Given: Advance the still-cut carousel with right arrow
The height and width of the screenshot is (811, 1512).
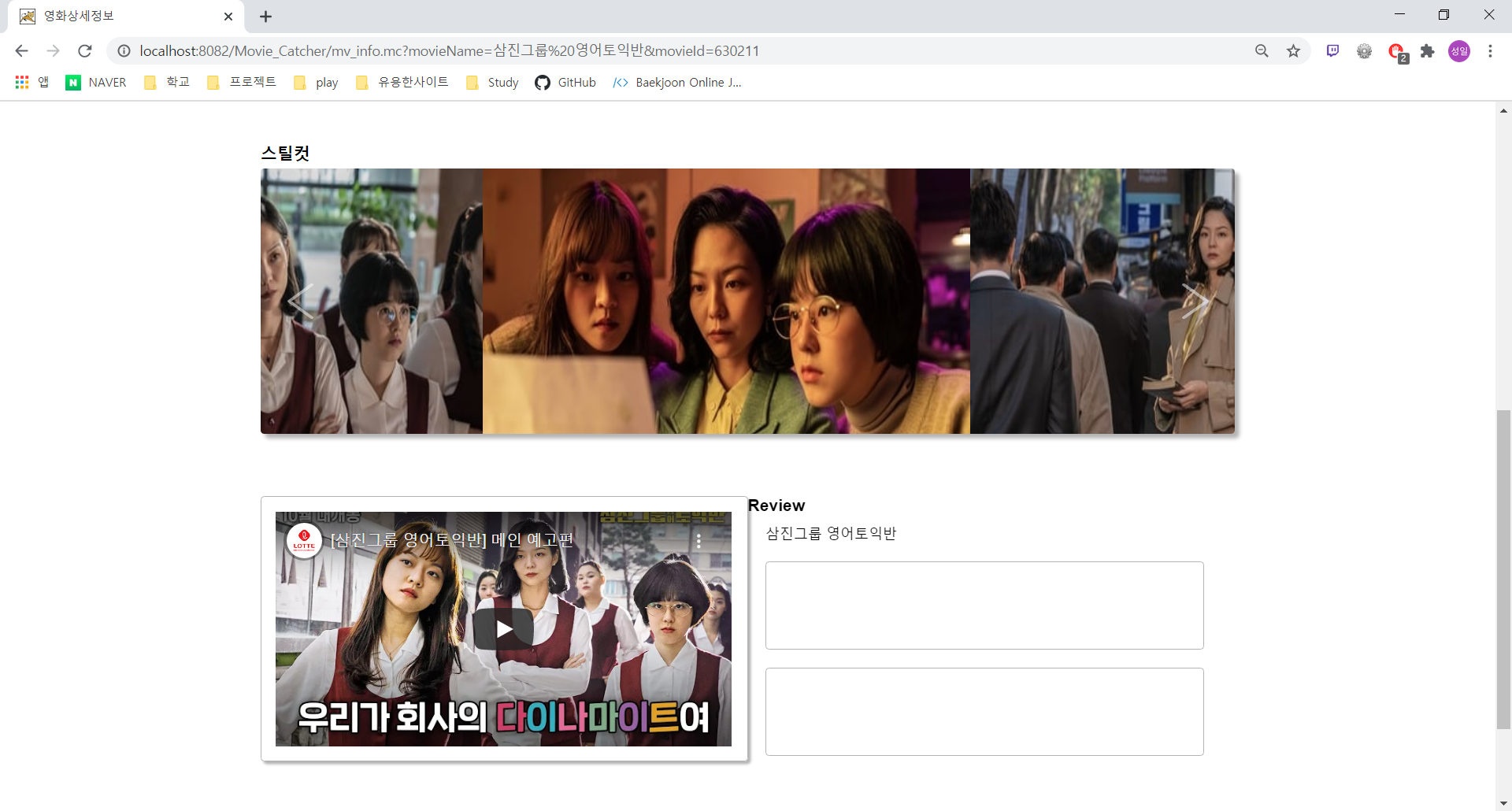Looking at the screenshot, I should coord(1195,301).
